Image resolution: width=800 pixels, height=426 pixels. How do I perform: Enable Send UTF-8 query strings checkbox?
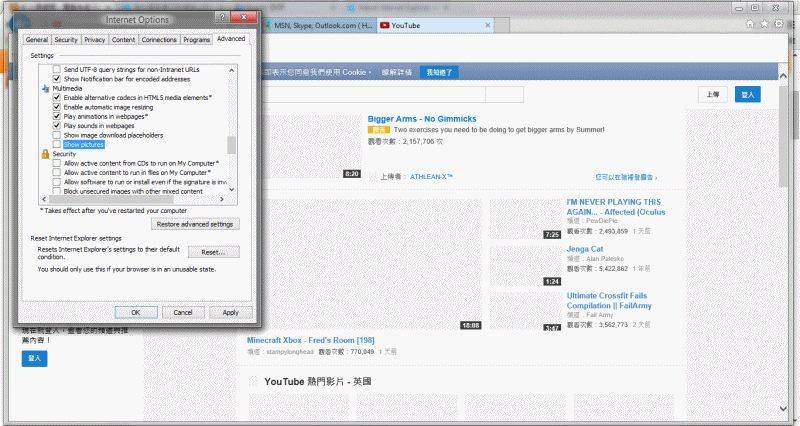pos(57,69)
